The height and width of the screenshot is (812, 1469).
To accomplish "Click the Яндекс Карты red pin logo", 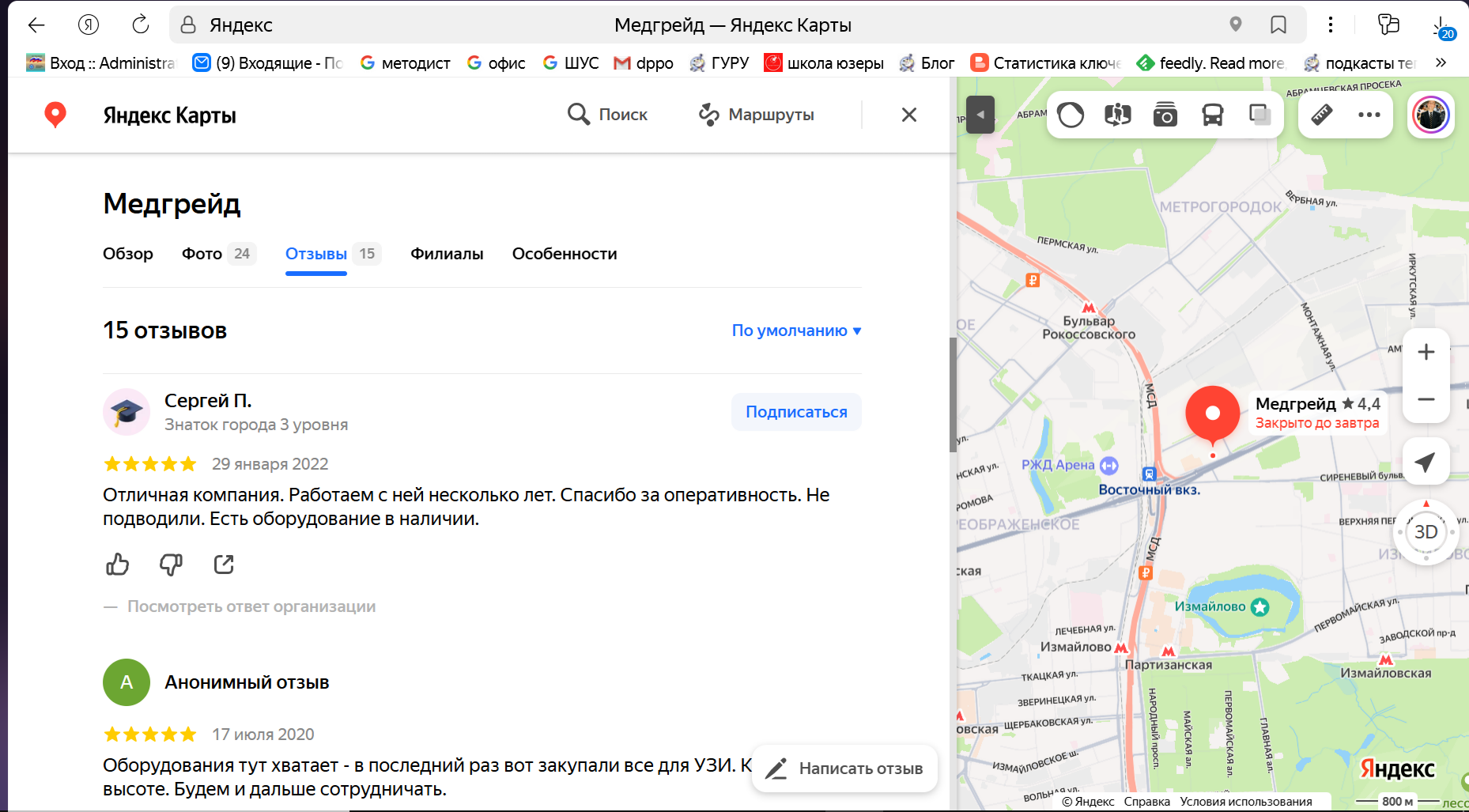I will click(x=55, y=115).
